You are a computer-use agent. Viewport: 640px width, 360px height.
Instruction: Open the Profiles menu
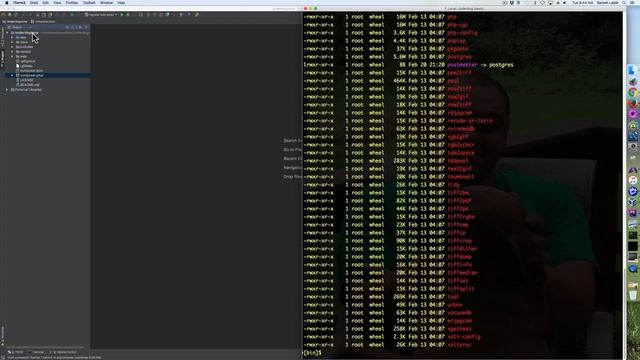(72, 2)
